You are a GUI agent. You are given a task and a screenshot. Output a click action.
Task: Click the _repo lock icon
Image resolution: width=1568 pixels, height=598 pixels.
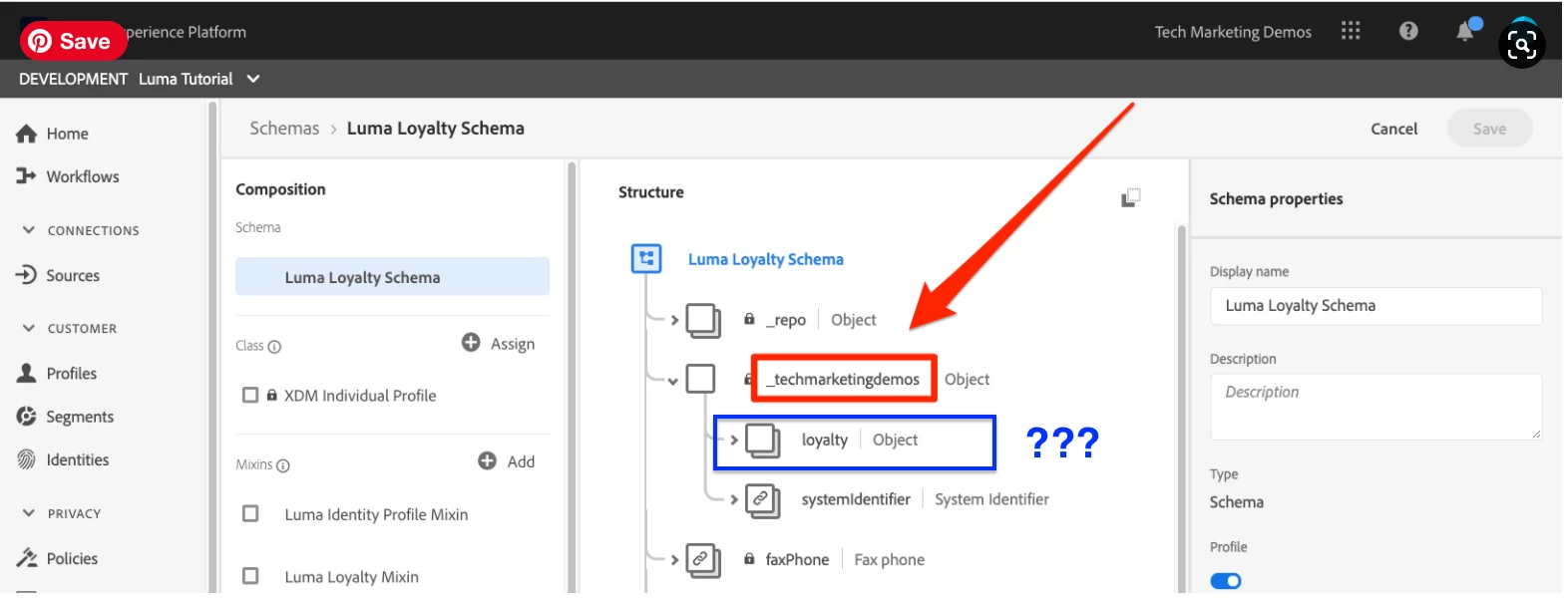tap(749, 319)
